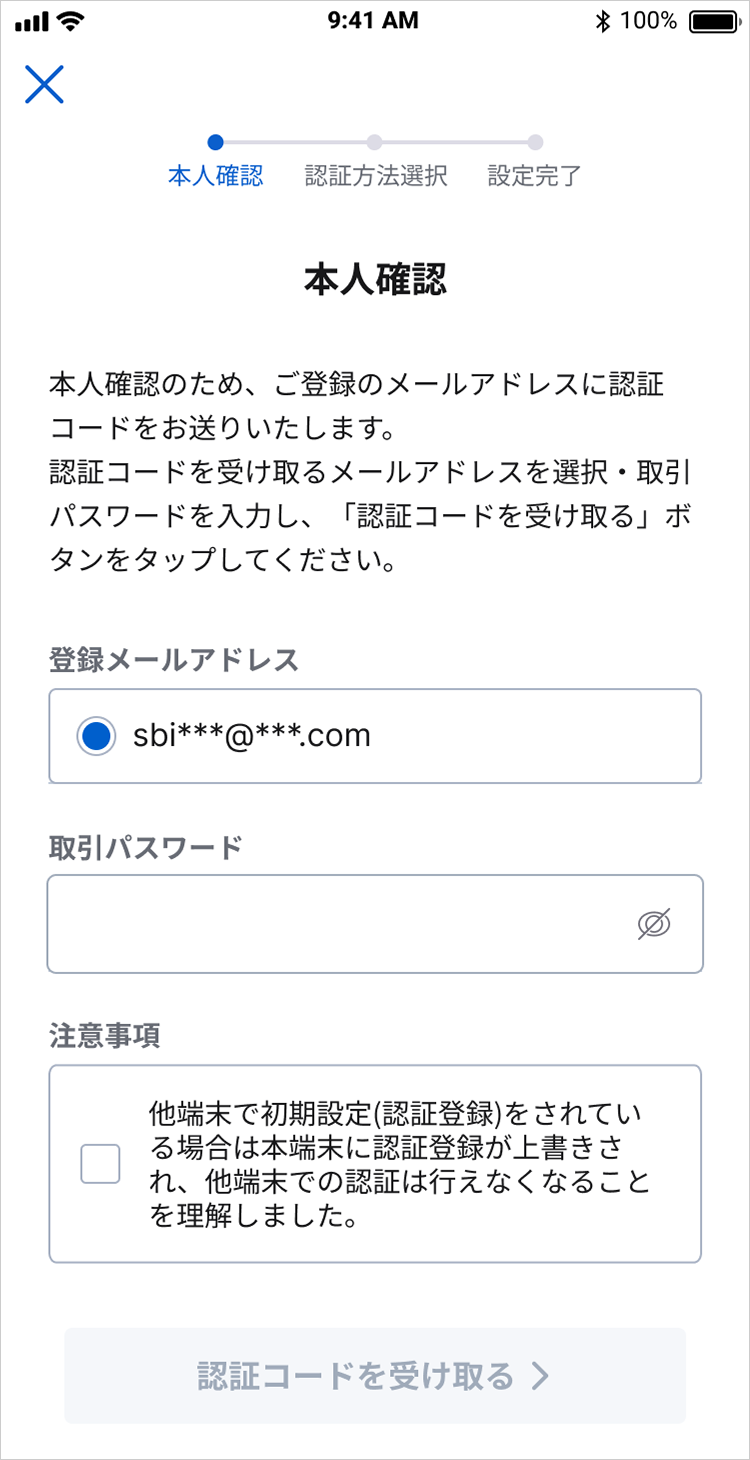Screen dimensions: 750x1460
Task: Close the identity verification screen with X
Action: click(44, 85)
